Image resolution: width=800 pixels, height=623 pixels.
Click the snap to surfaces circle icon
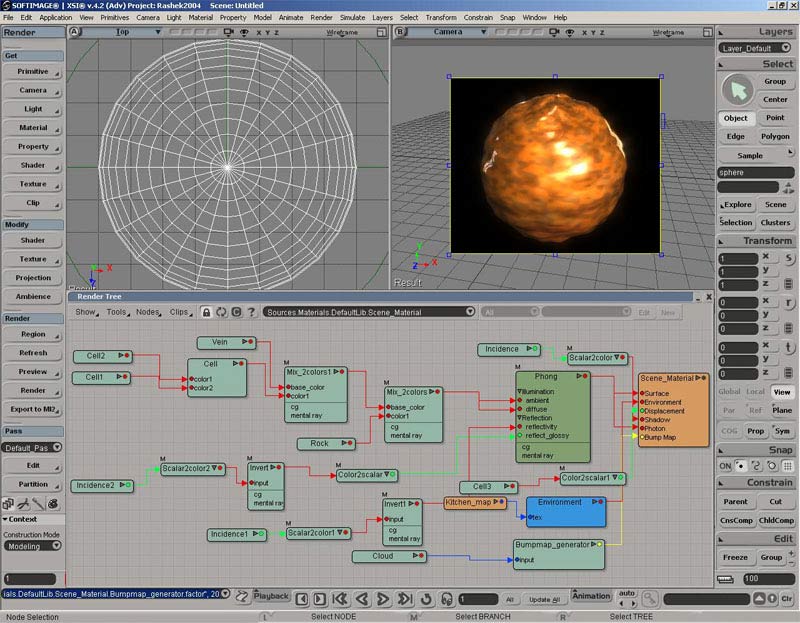coord(772,466)
